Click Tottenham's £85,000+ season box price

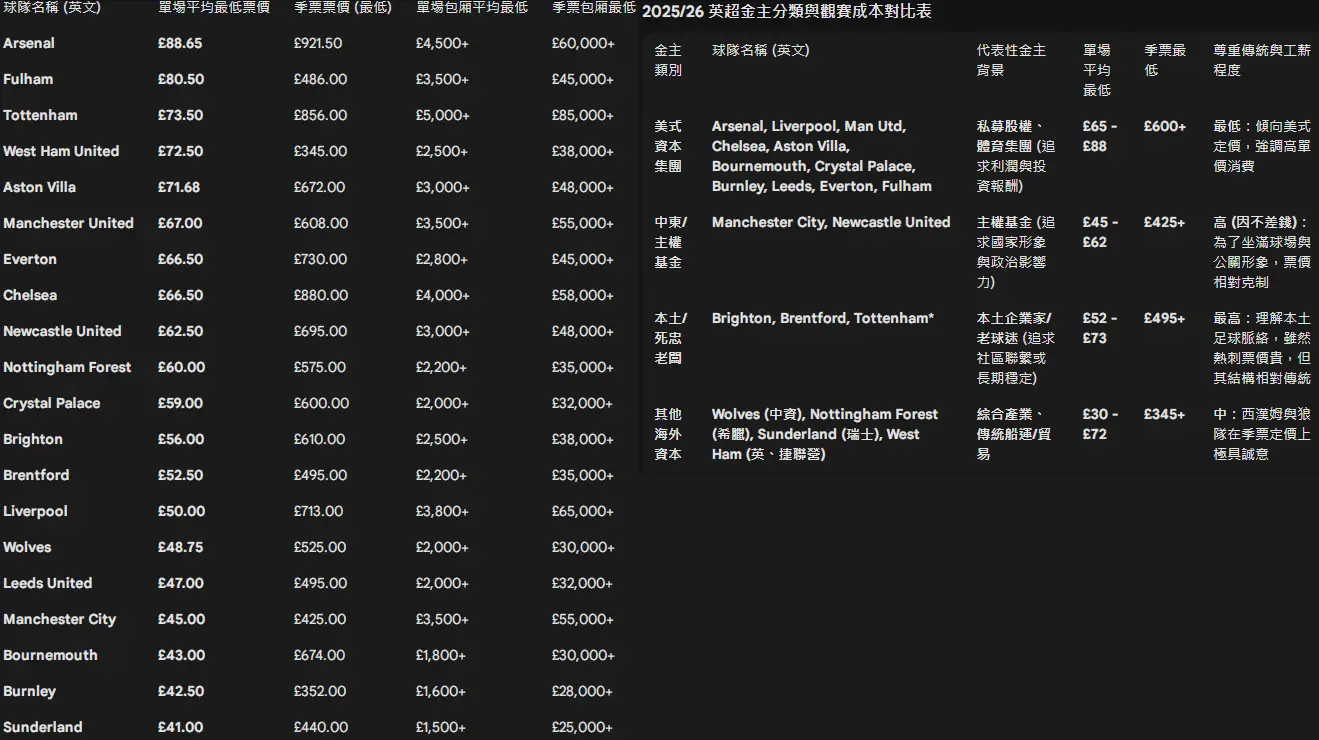(582, 115)
